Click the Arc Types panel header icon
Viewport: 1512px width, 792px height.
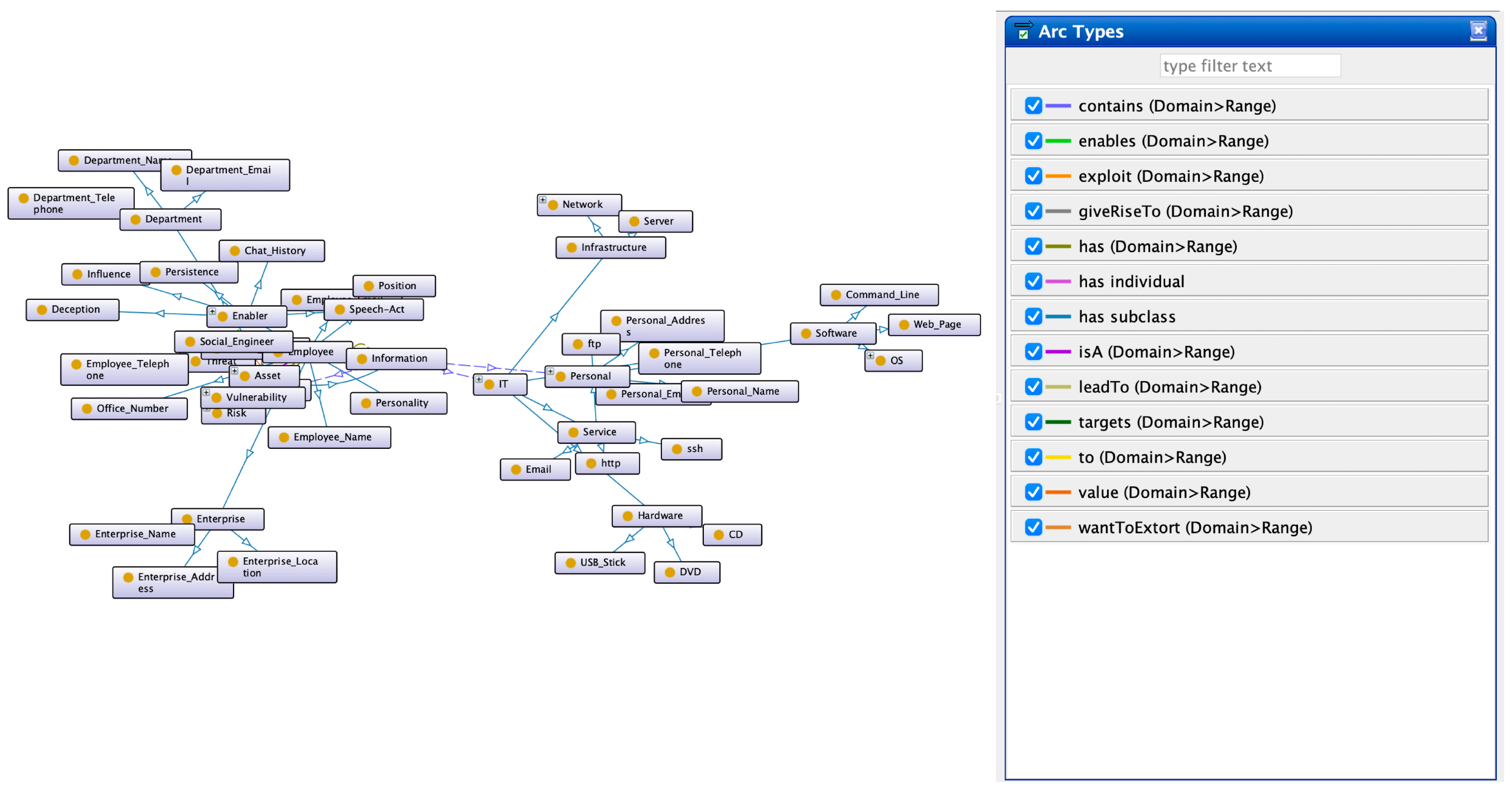point(1023,30)
